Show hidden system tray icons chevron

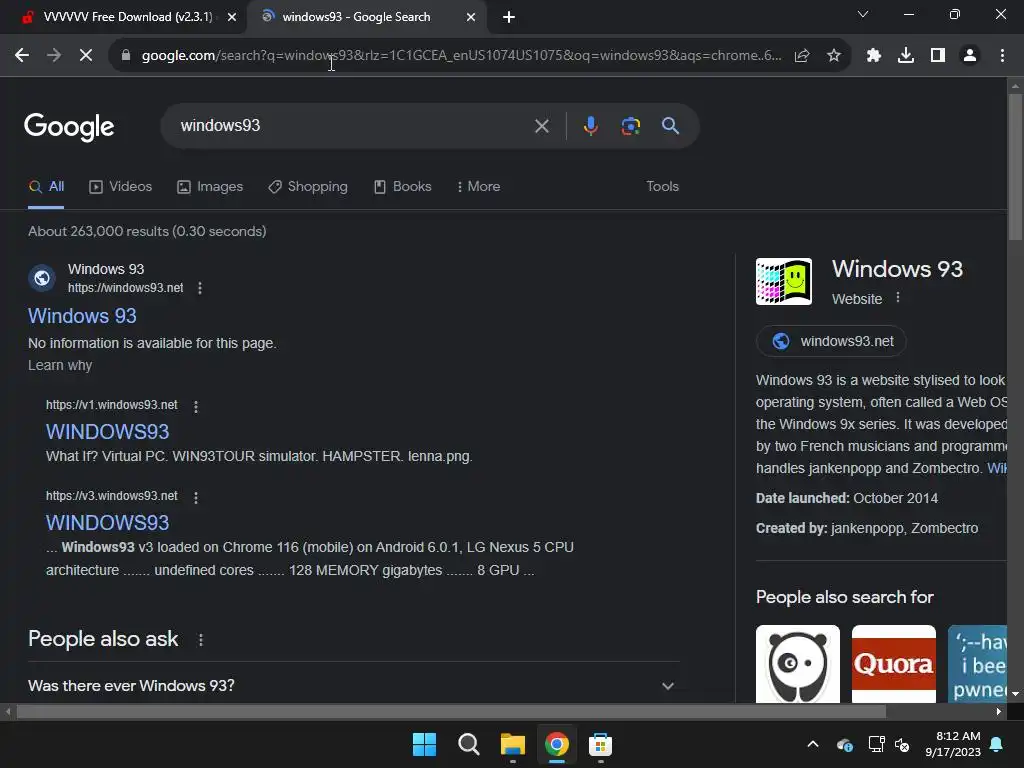click(x=813, y=744)
